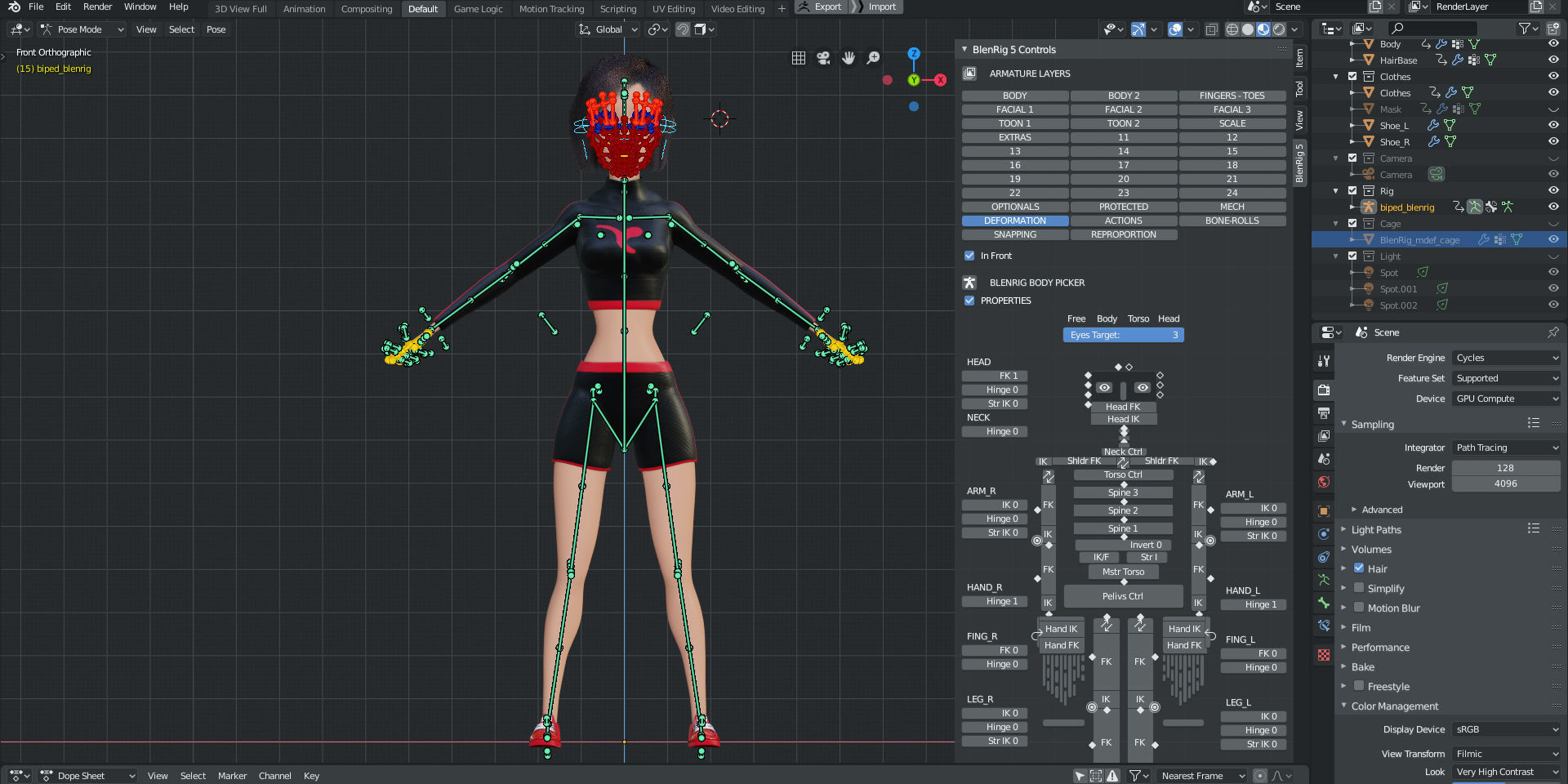Viewport: 1568px width, 784px height.
Task: Open the Render menu in top bar
Action: click(x=97, y=7)
